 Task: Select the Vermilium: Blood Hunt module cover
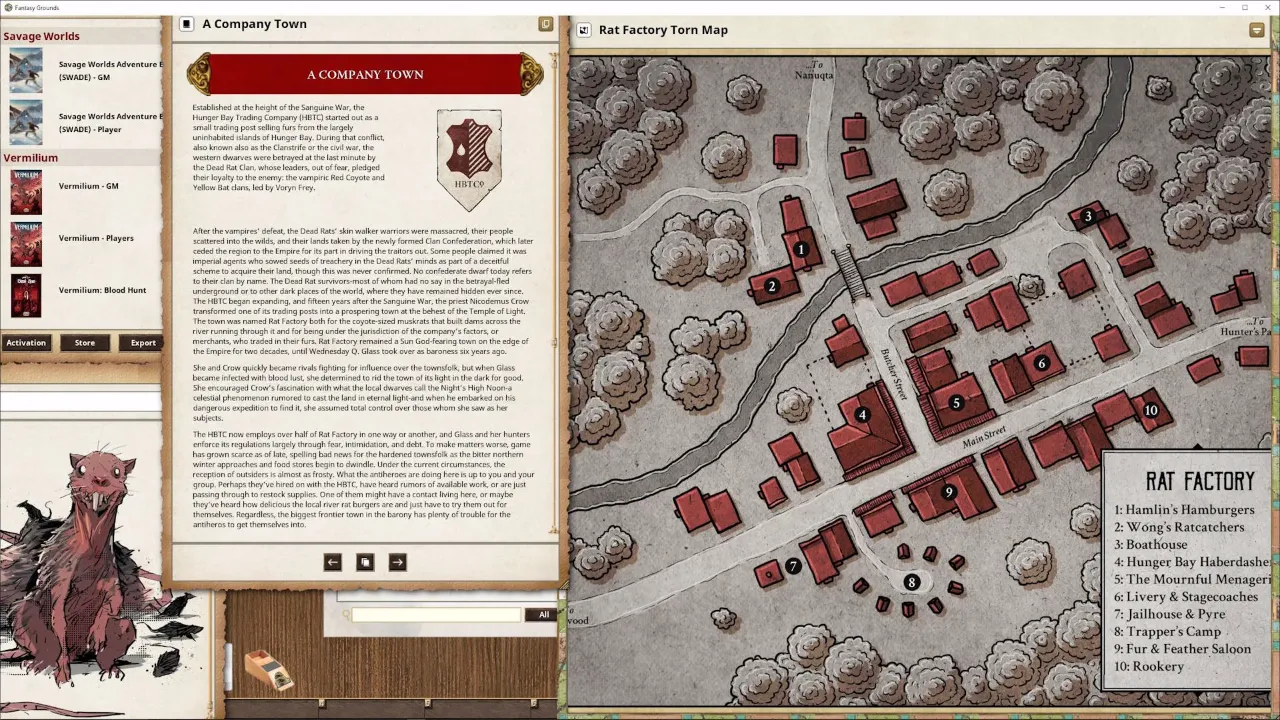26,296
